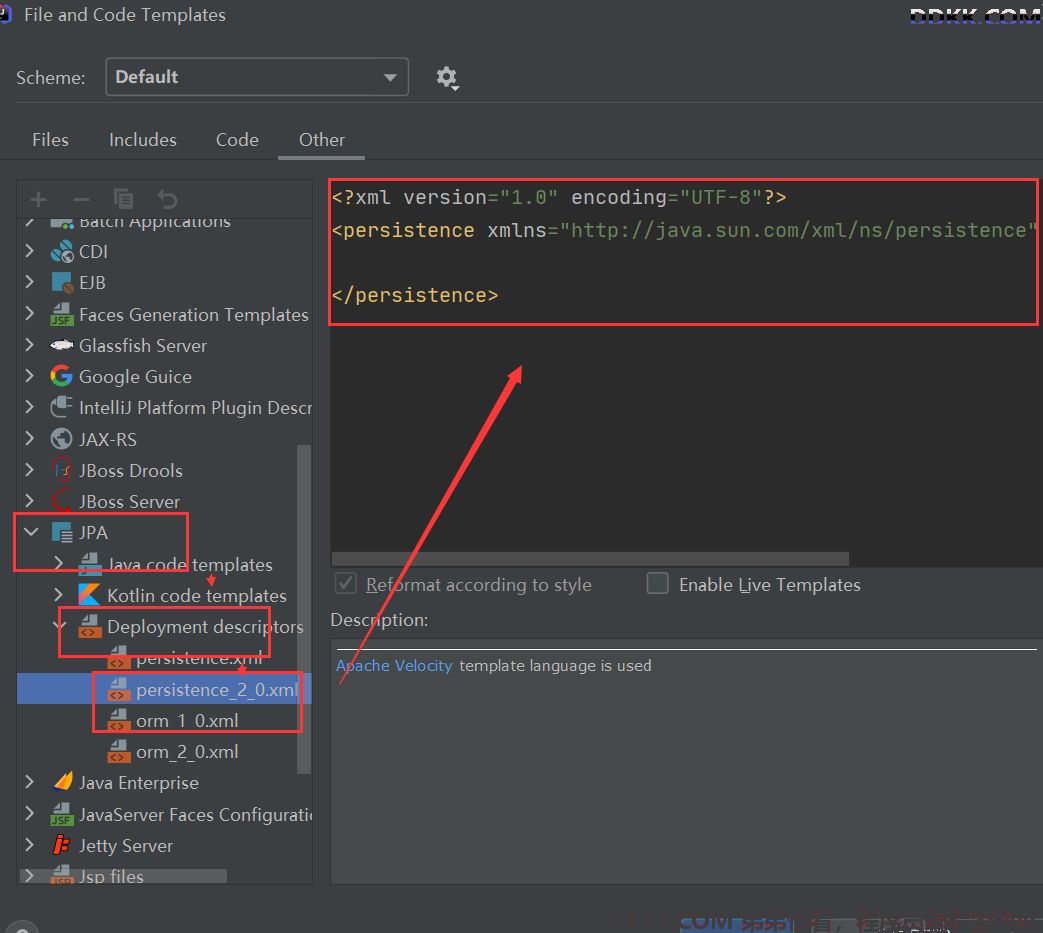Select the Jsp files tree item
1043x933 pixels.
111,876
